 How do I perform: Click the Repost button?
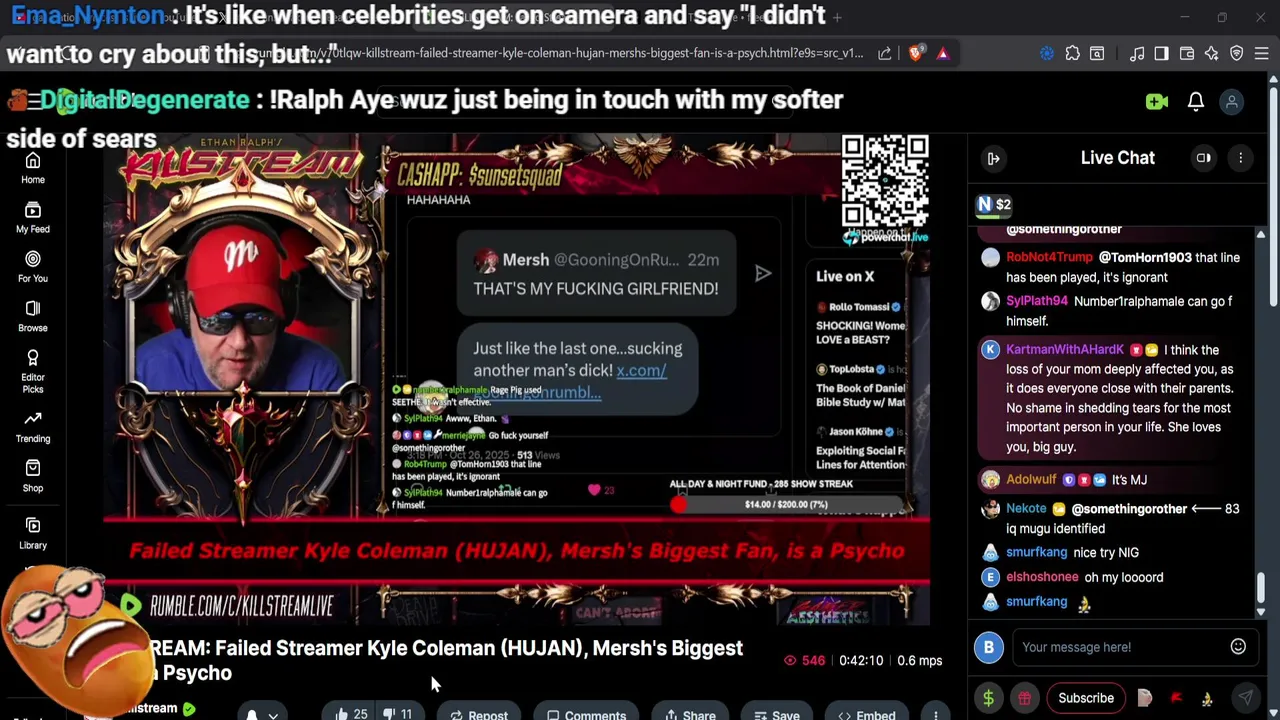tap(479, 714)
